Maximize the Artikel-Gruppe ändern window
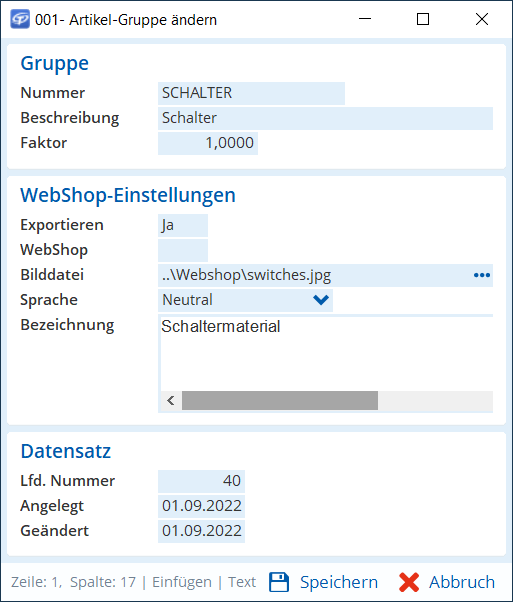 [423, 19]
